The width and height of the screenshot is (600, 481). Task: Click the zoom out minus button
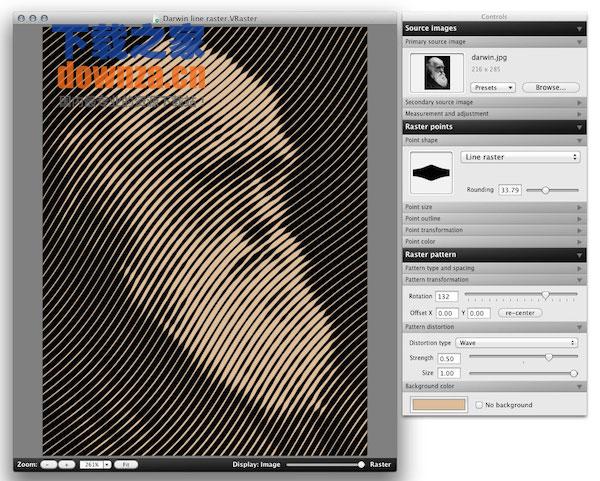coord(48,465)
